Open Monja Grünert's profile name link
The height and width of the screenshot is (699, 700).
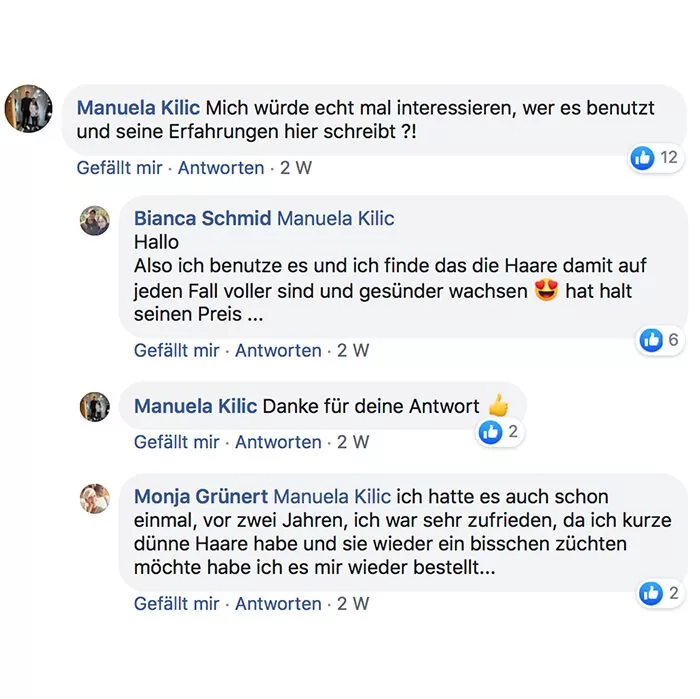(200, 496)
